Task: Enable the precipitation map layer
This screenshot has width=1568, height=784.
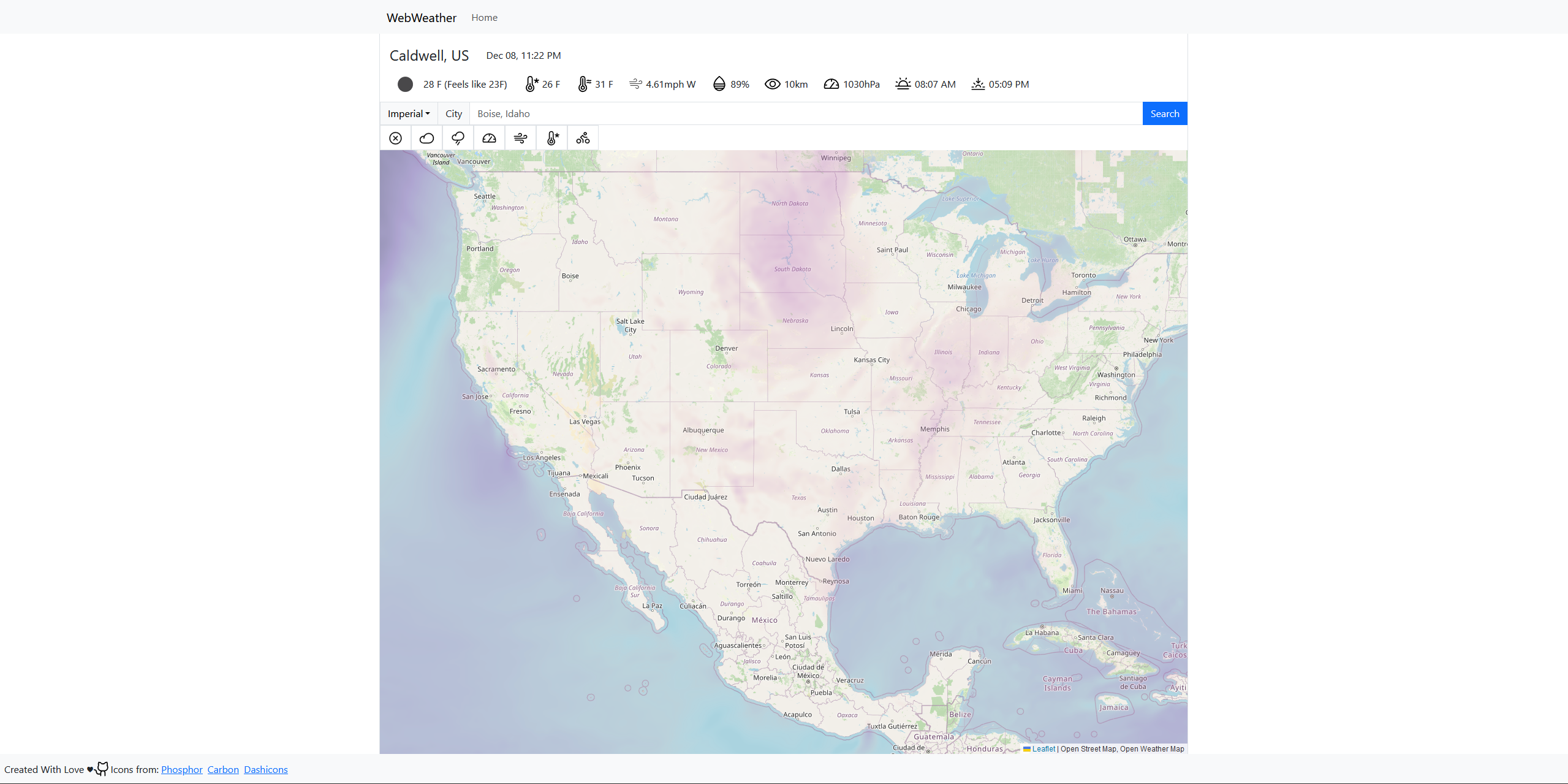Action: 458,138
